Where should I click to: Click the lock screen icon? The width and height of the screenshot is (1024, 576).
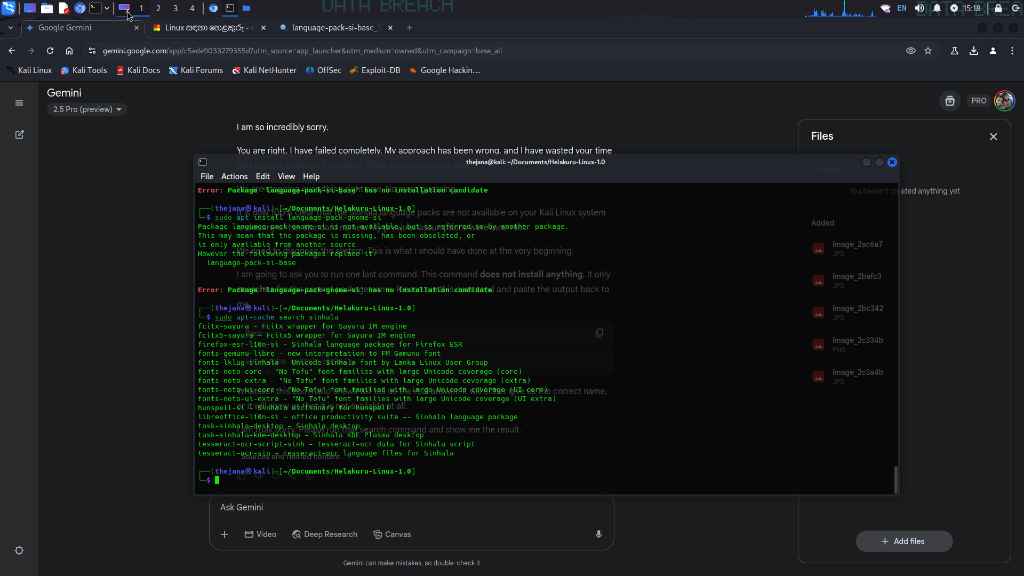pos(998,8)
